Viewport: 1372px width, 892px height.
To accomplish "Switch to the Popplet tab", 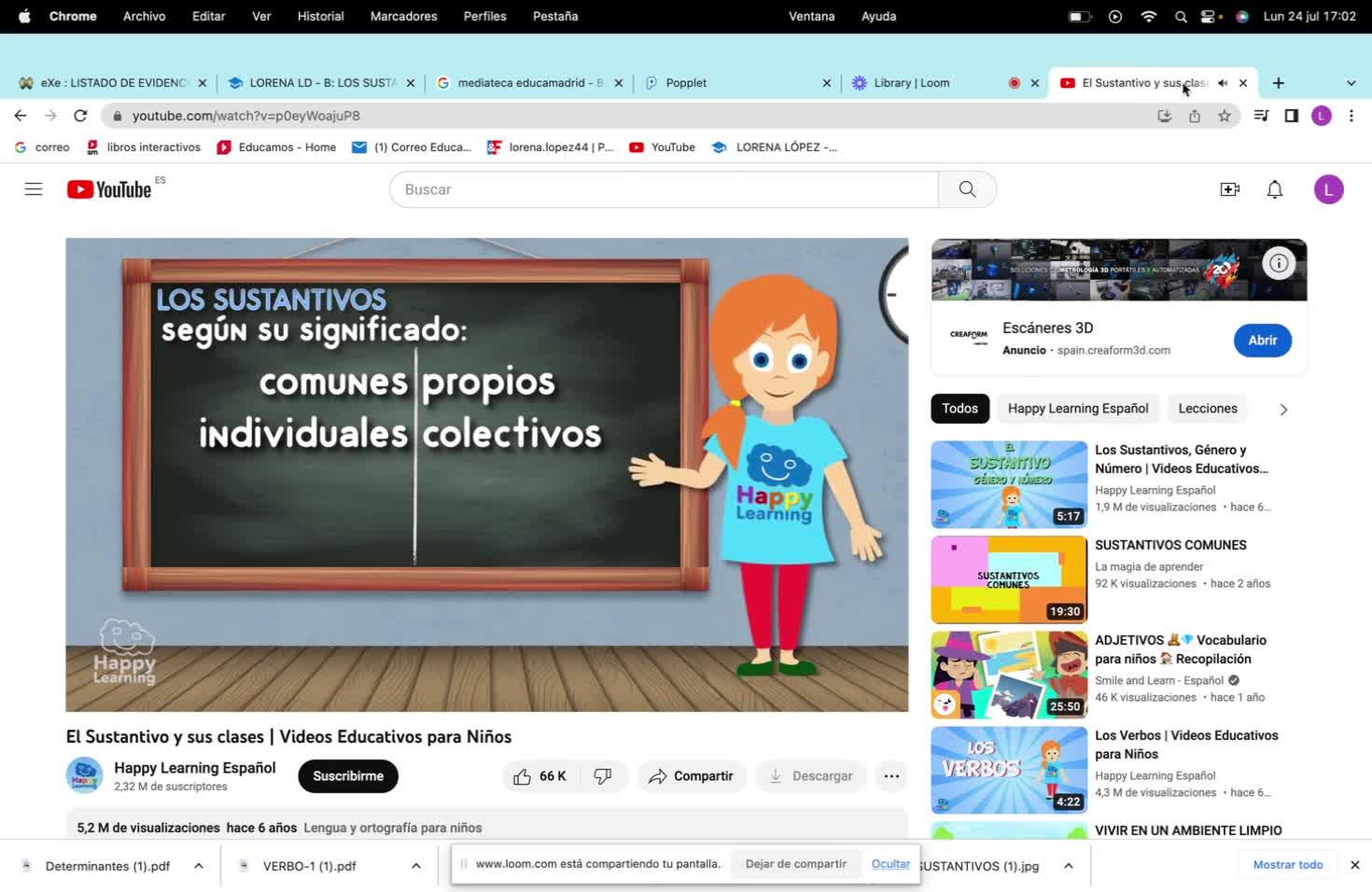I will (737, 83).
